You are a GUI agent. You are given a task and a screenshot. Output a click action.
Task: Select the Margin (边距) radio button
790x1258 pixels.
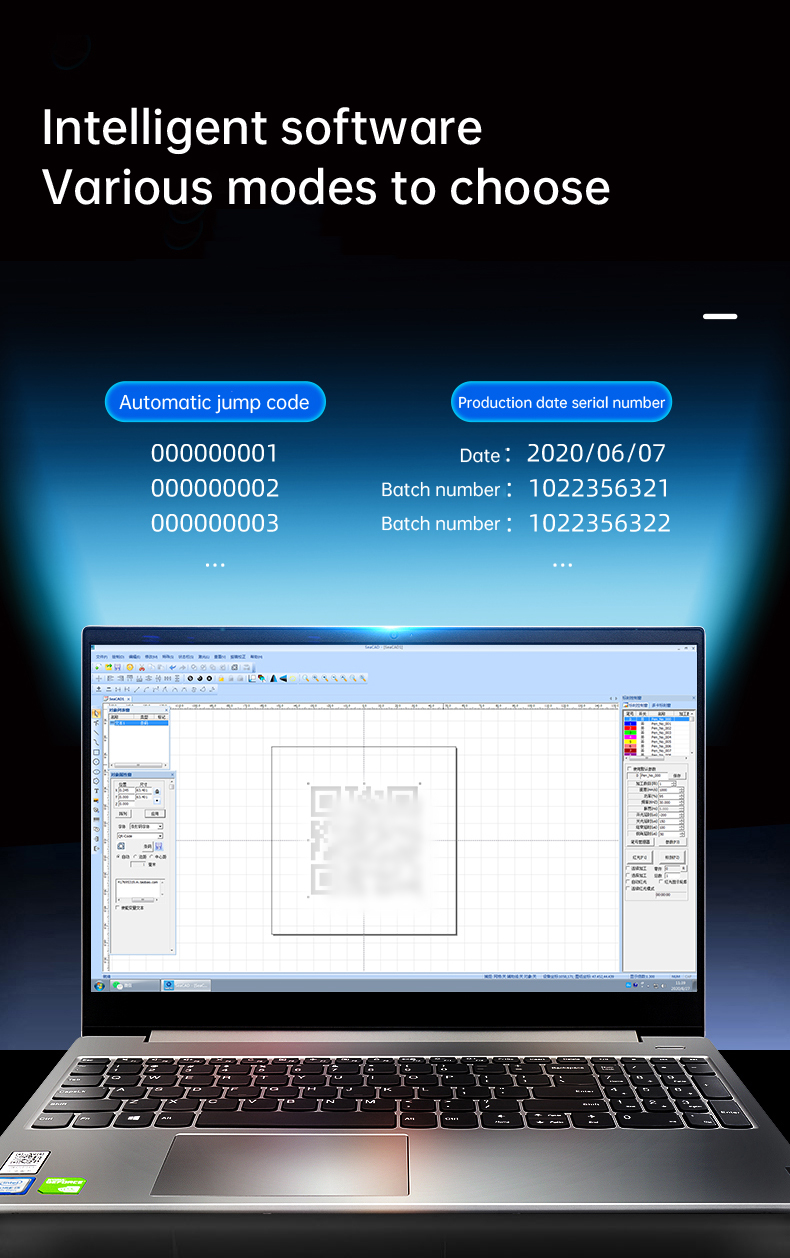point(135,856)
